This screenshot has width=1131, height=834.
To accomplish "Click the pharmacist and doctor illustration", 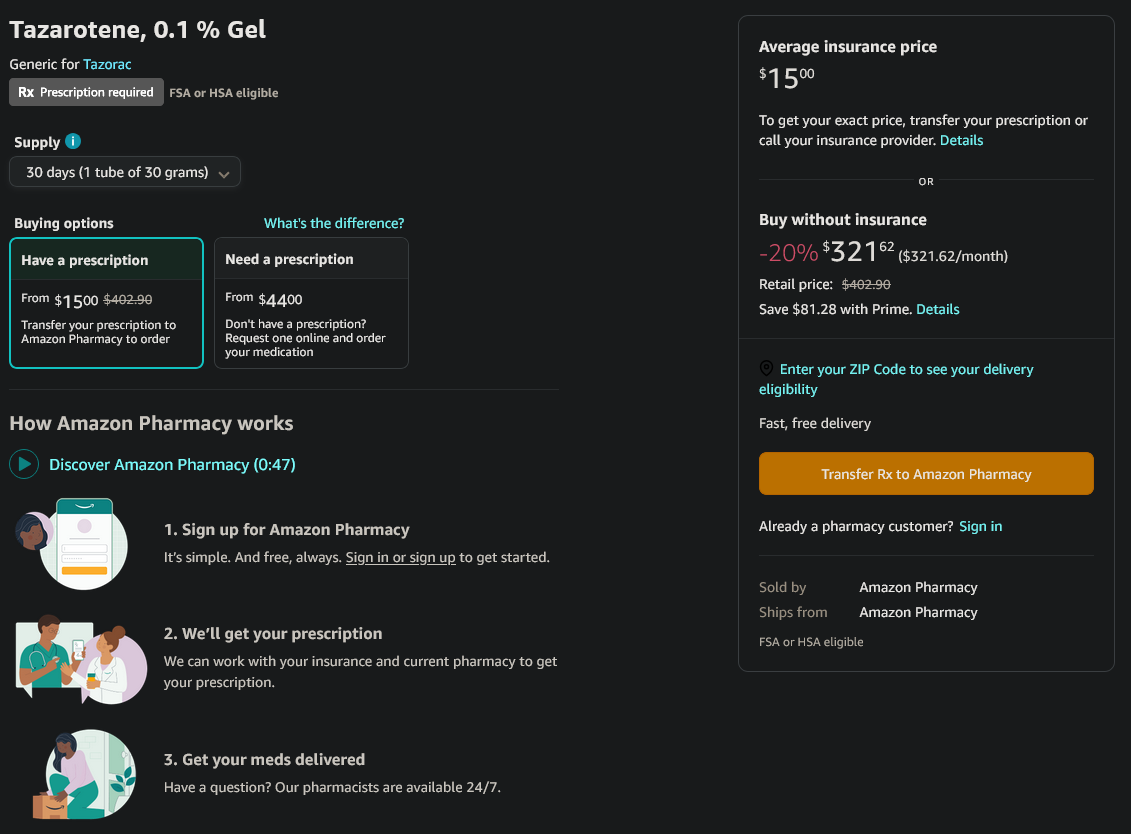I will (x=81, y=659).
